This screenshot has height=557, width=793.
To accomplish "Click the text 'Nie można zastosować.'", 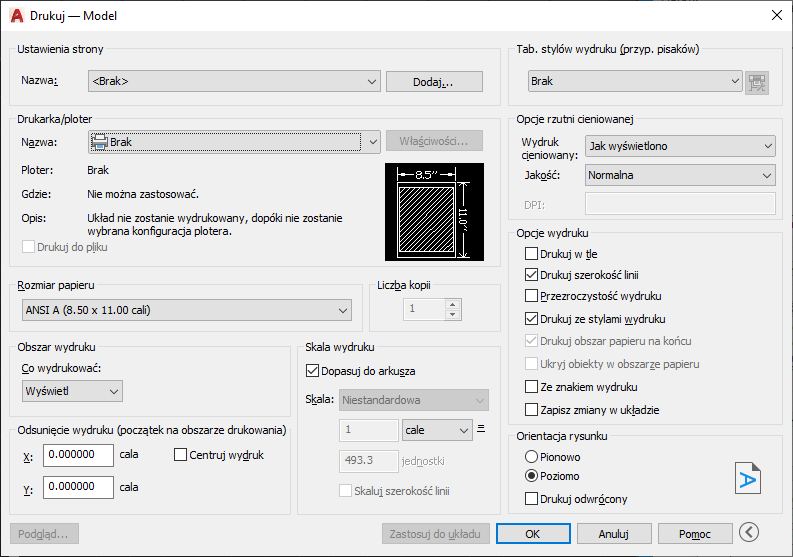I will point(143,194).
